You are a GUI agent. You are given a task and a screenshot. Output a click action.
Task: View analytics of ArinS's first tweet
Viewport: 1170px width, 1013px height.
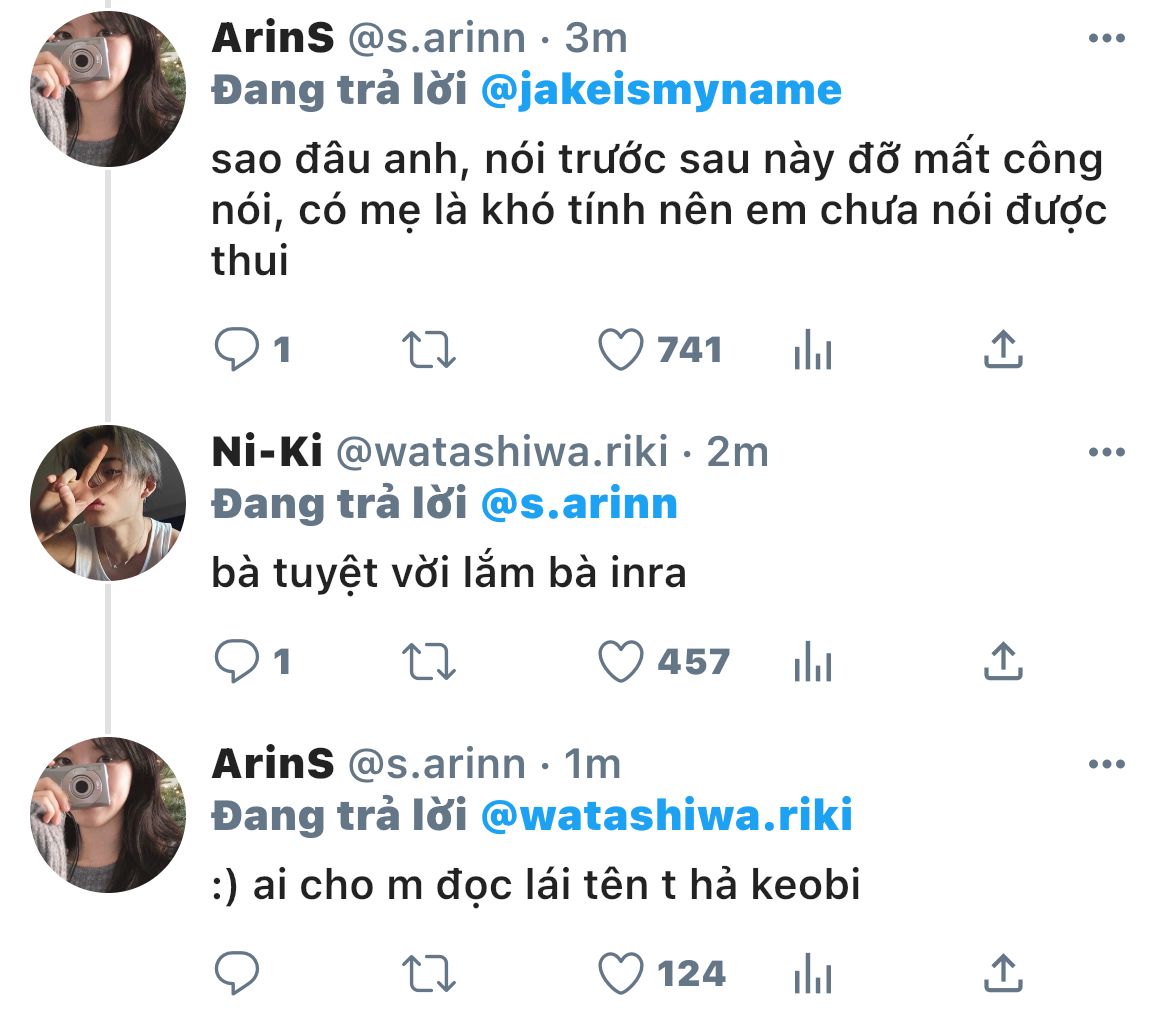coord(812,350)
